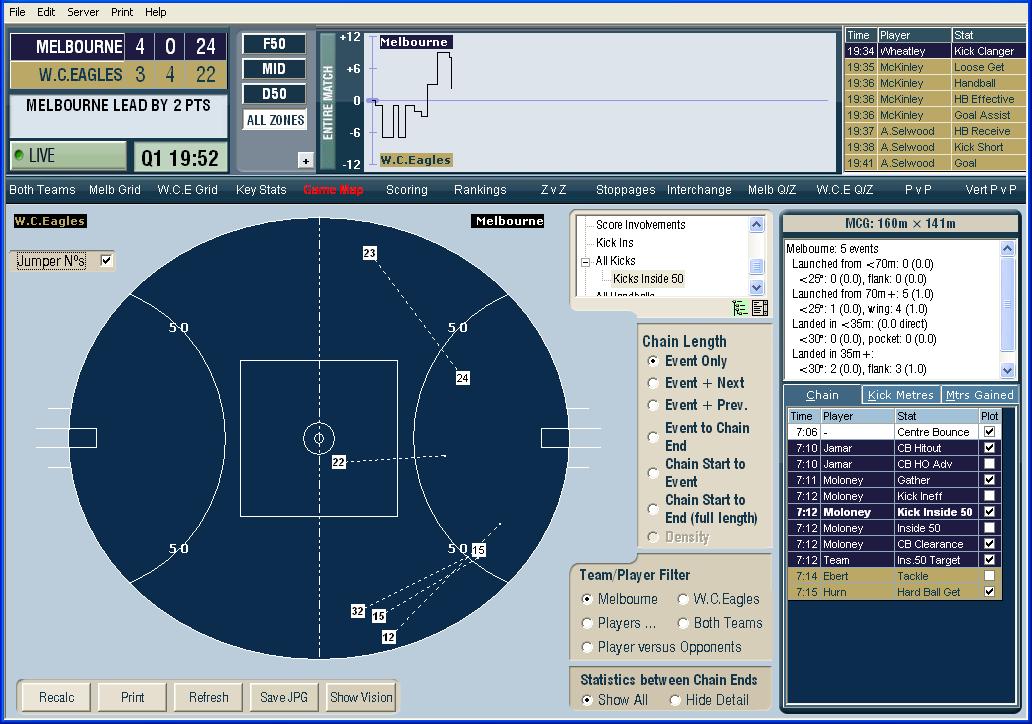Switch the event list to detail list icon
The width and height of the screenshot is (1032, 724).
click(760, 308)
